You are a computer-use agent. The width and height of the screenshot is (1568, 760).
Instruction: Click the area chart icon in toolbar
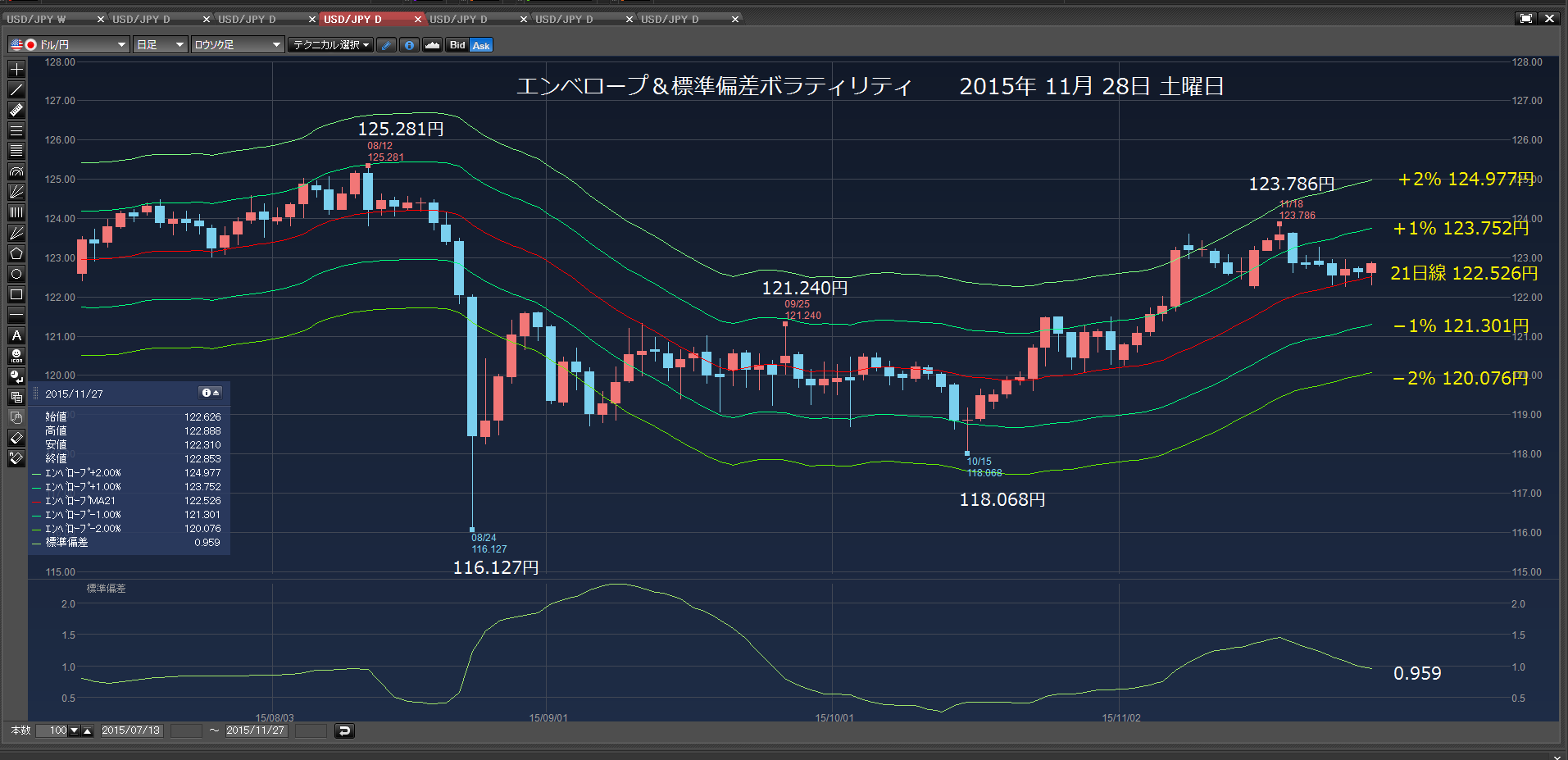(432, 45)
